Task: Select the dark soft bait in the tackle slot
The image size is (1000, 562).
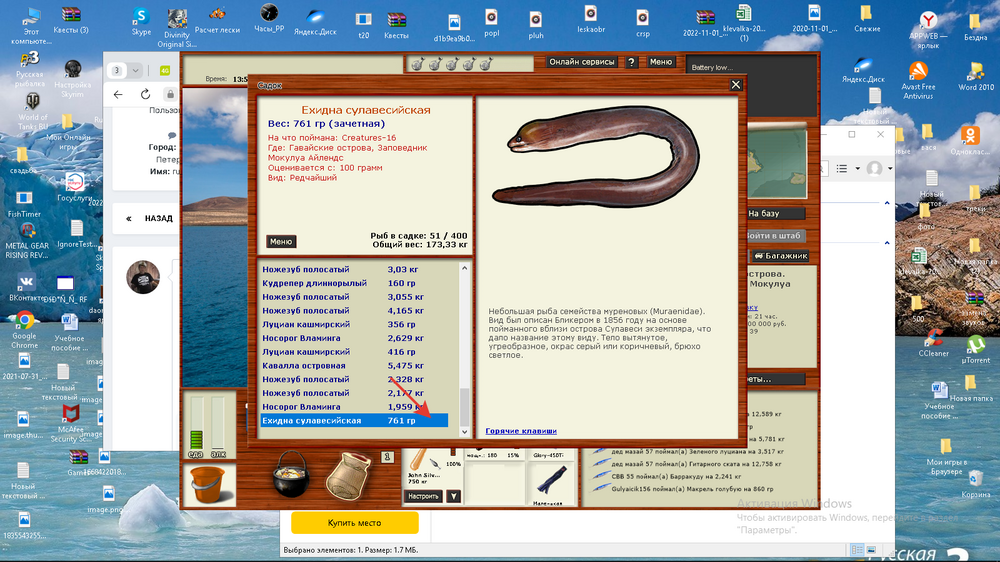Action: (550, 481)
